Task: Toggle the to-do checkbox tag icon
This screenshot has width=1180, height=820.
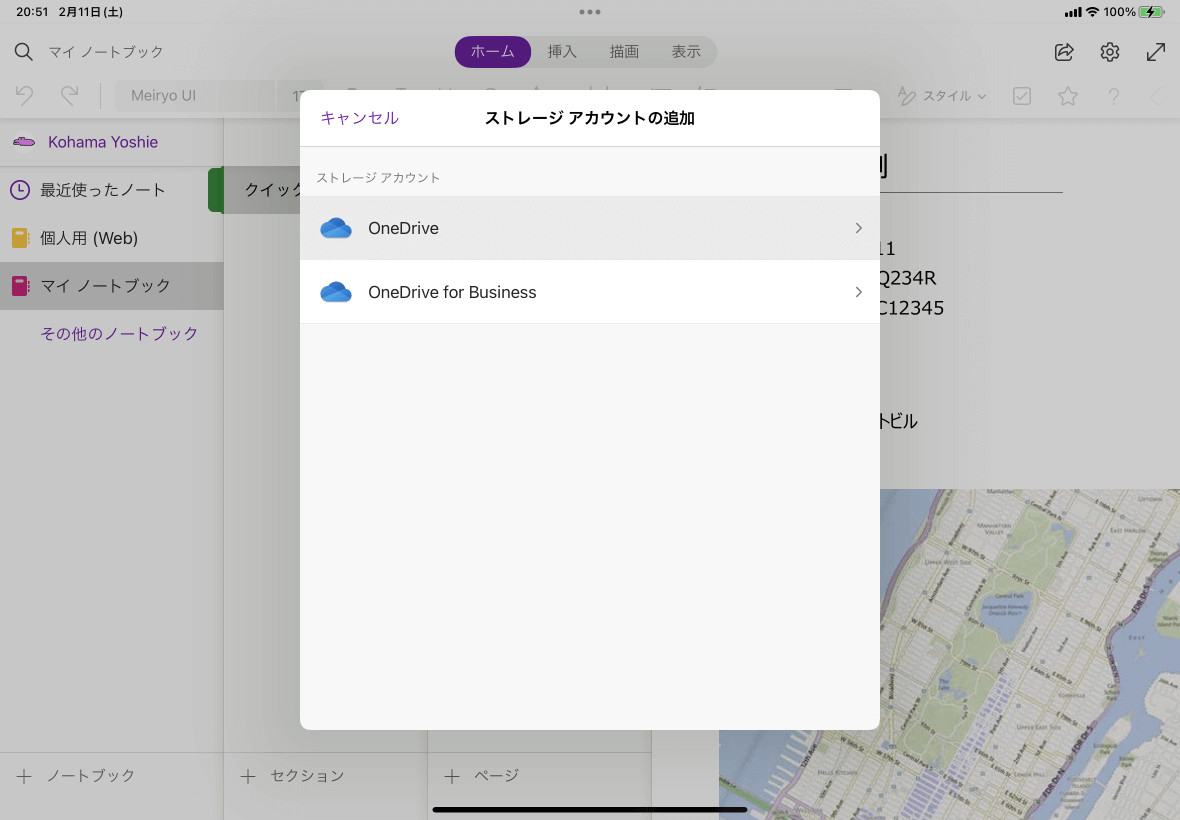Action: (1022, 96)
